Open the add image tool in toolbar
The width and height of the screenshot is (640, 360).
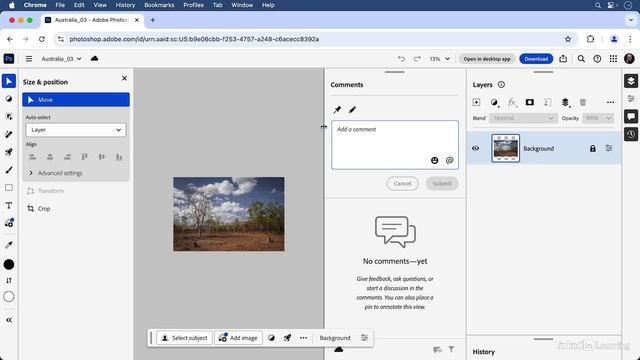[x=9, y=223]
